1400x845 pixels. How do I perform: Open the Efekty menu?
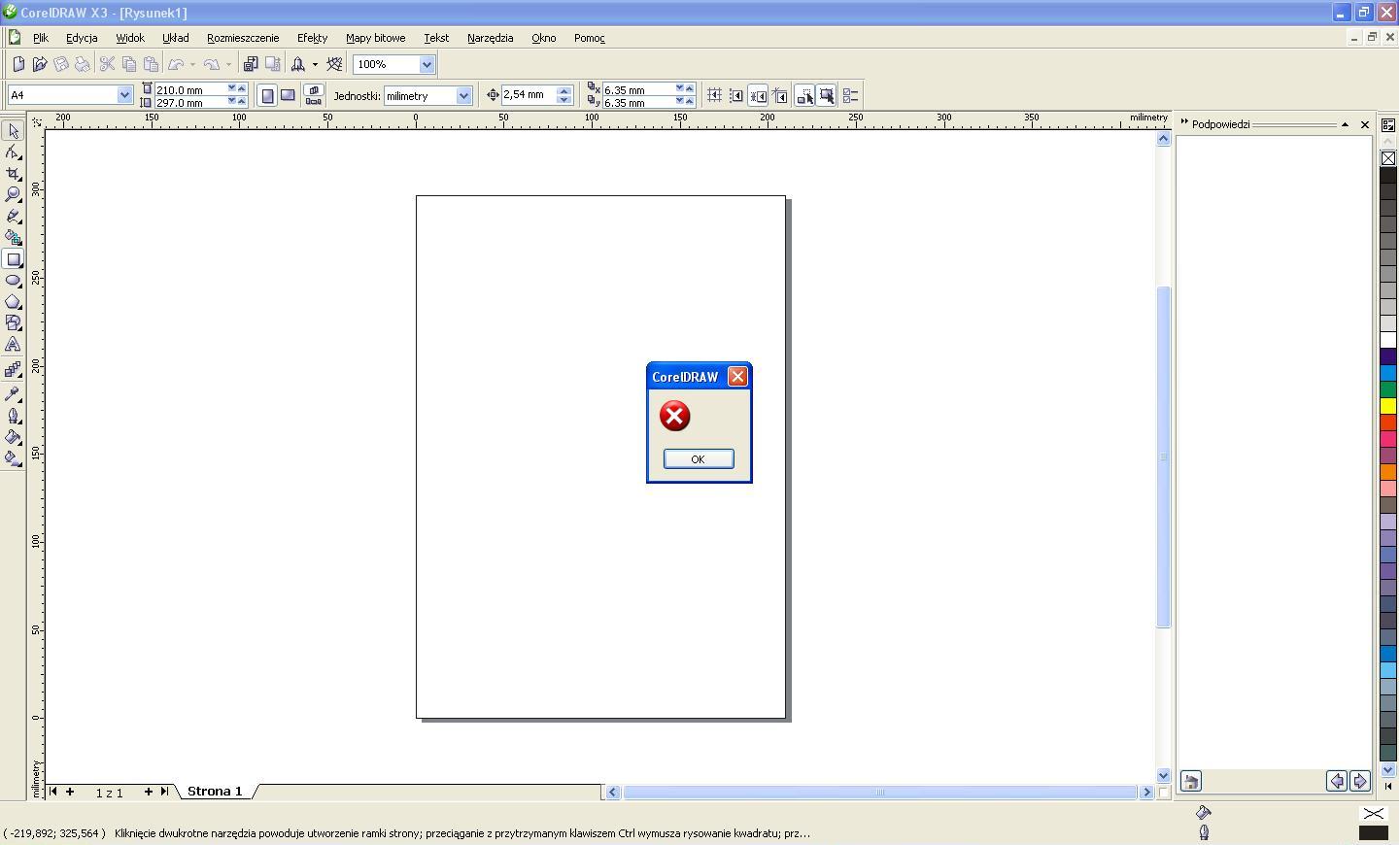pos(312,38)
